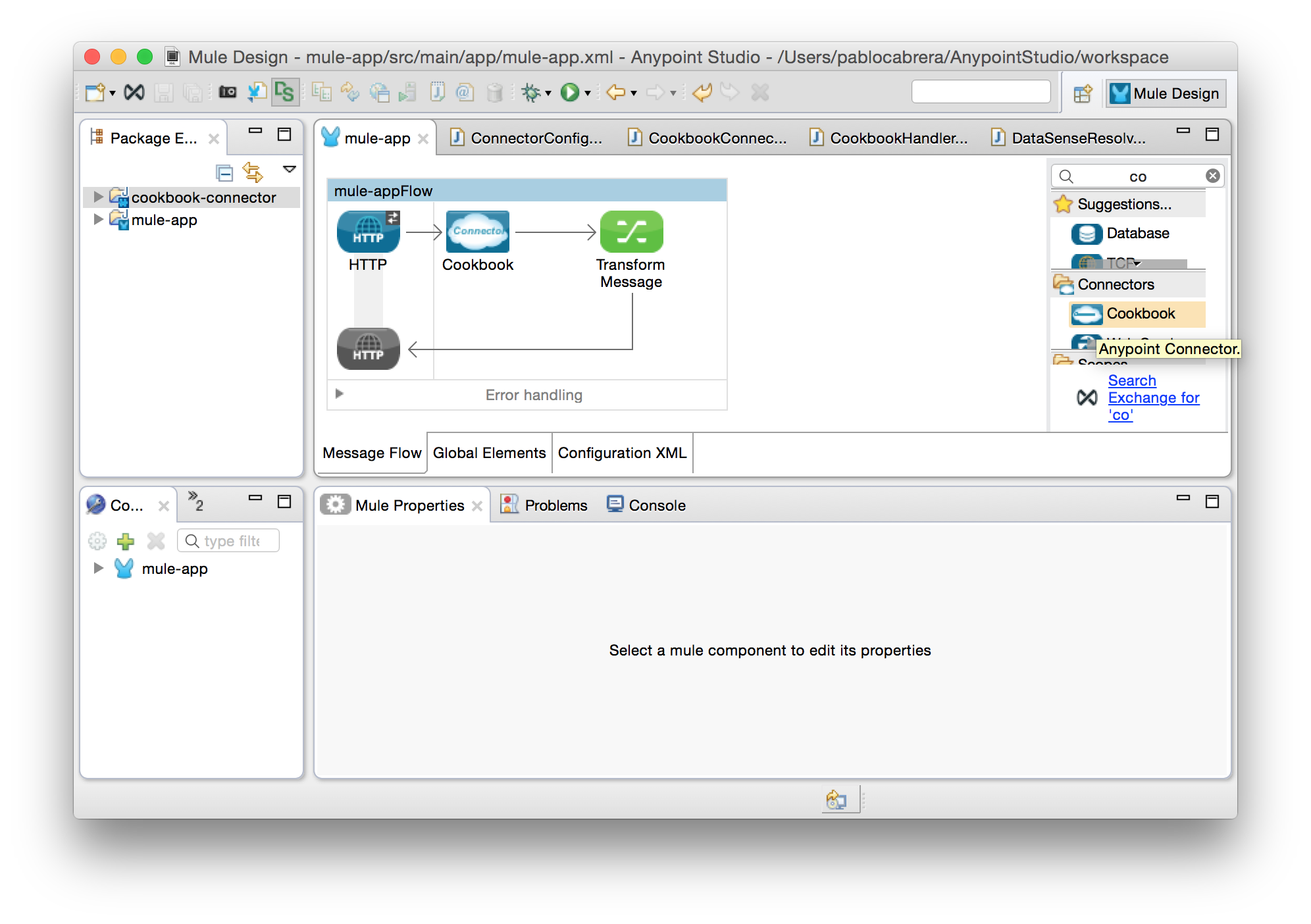Image resolution: width=1311 pixels, height=924 pixels.
Task: Open the Configuration XML tab
Action: point(622,453)
